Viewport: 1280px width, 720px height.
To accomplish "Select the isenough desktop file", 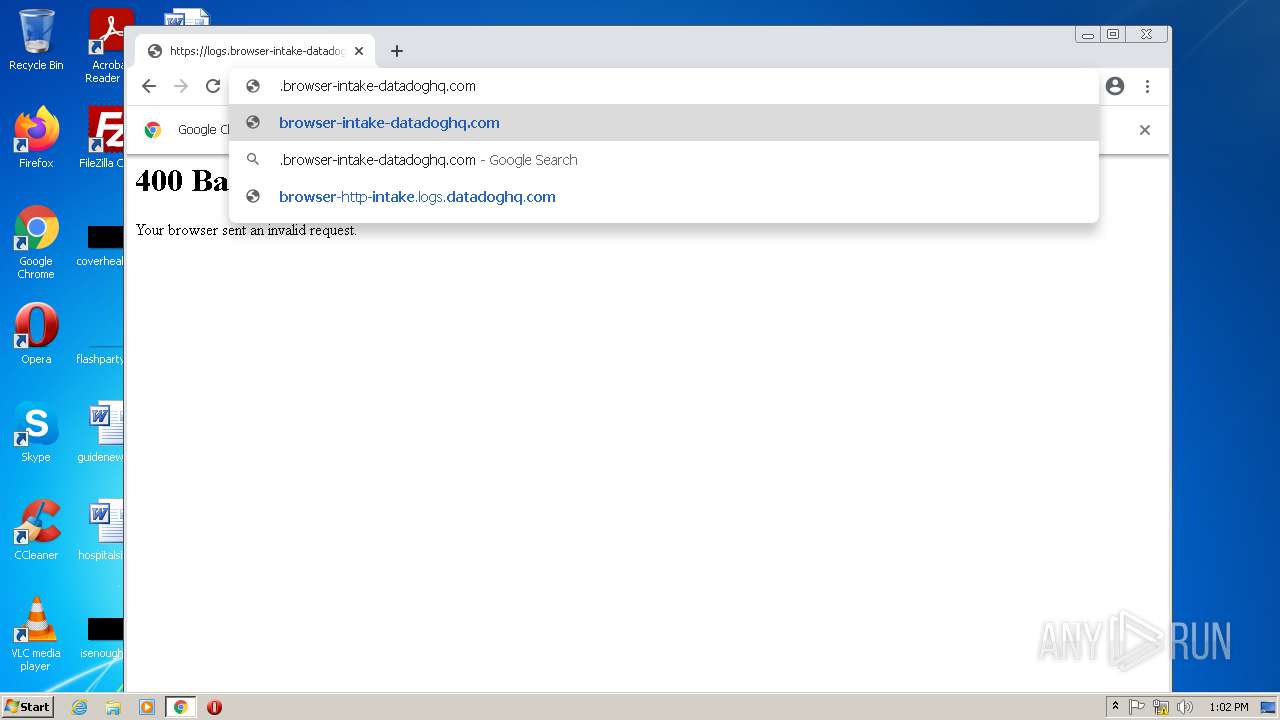I will [102, 638].
